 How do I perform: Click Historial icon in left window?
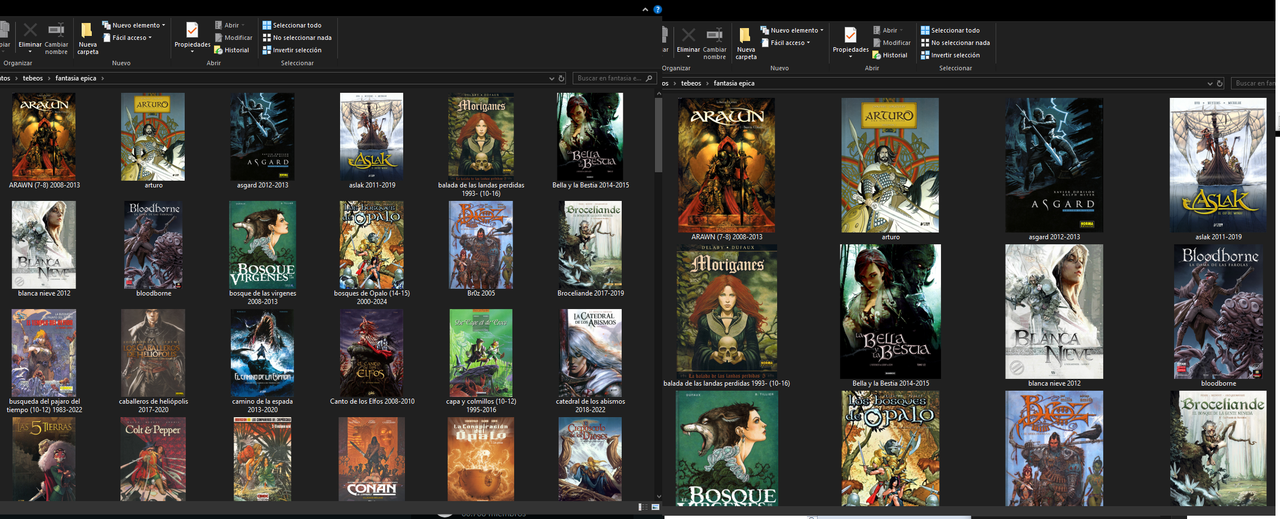[x=219, y=50]
